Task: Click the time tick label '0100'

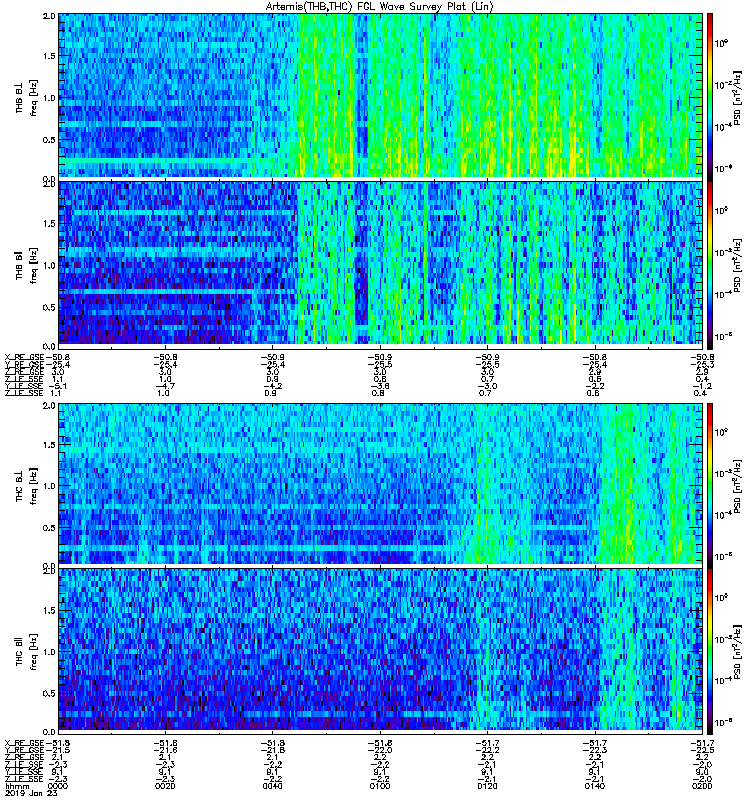Action: point(380,786)
